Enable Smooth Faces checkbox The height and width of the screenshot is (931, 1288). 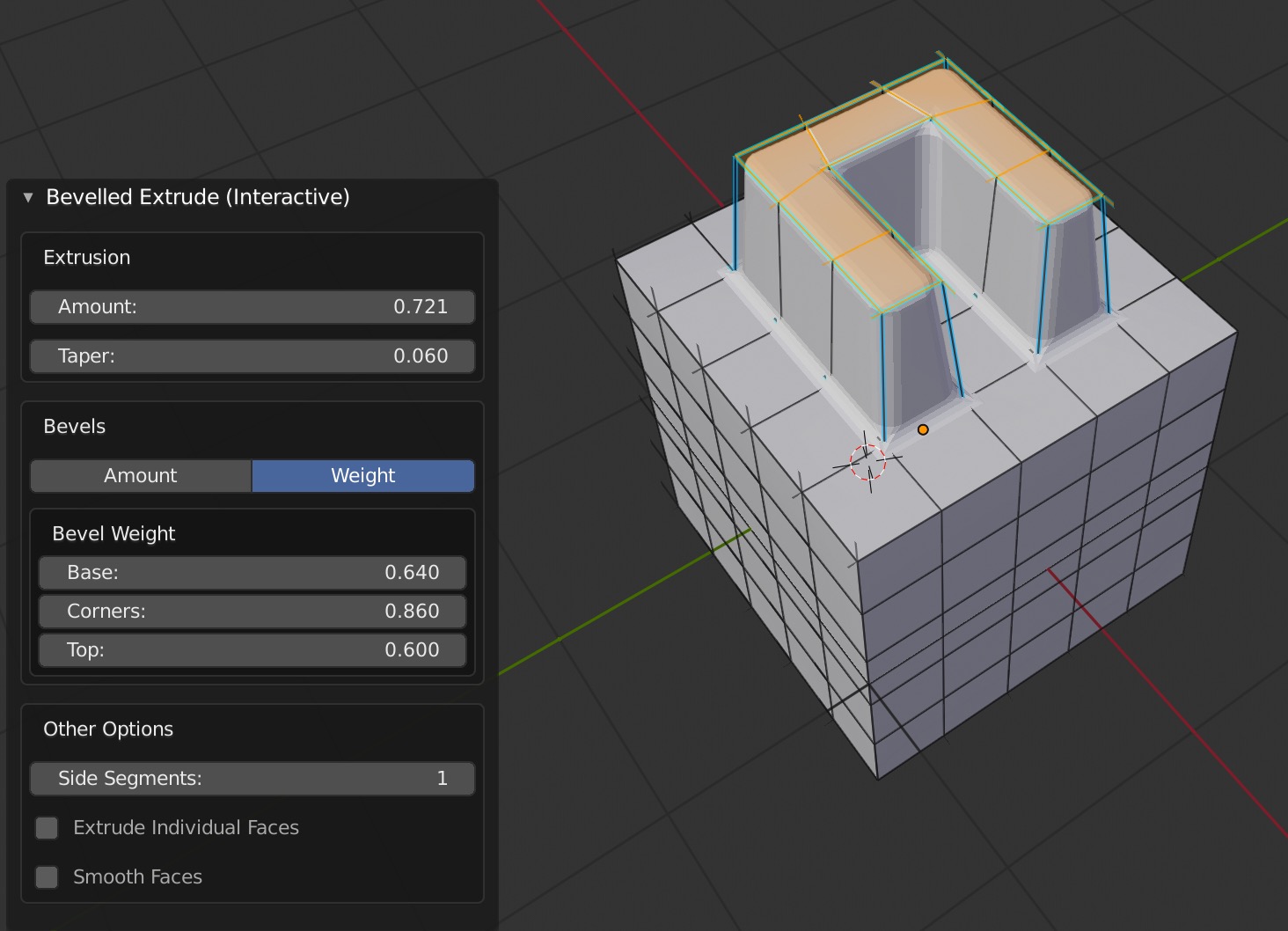coord(47,876)
